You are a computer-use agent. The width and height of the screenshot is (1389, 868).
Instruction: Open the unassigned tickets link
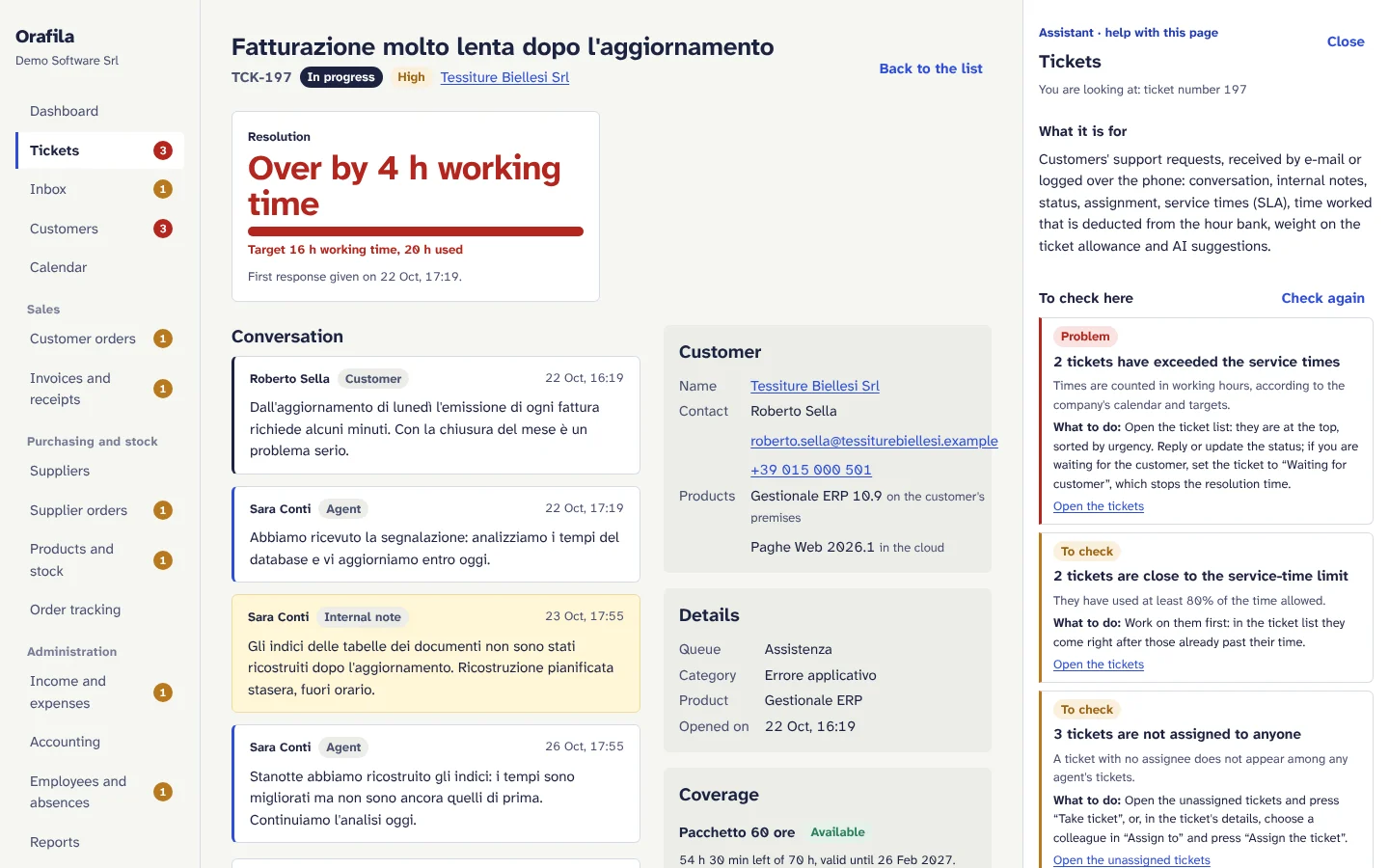(1131, 860)
